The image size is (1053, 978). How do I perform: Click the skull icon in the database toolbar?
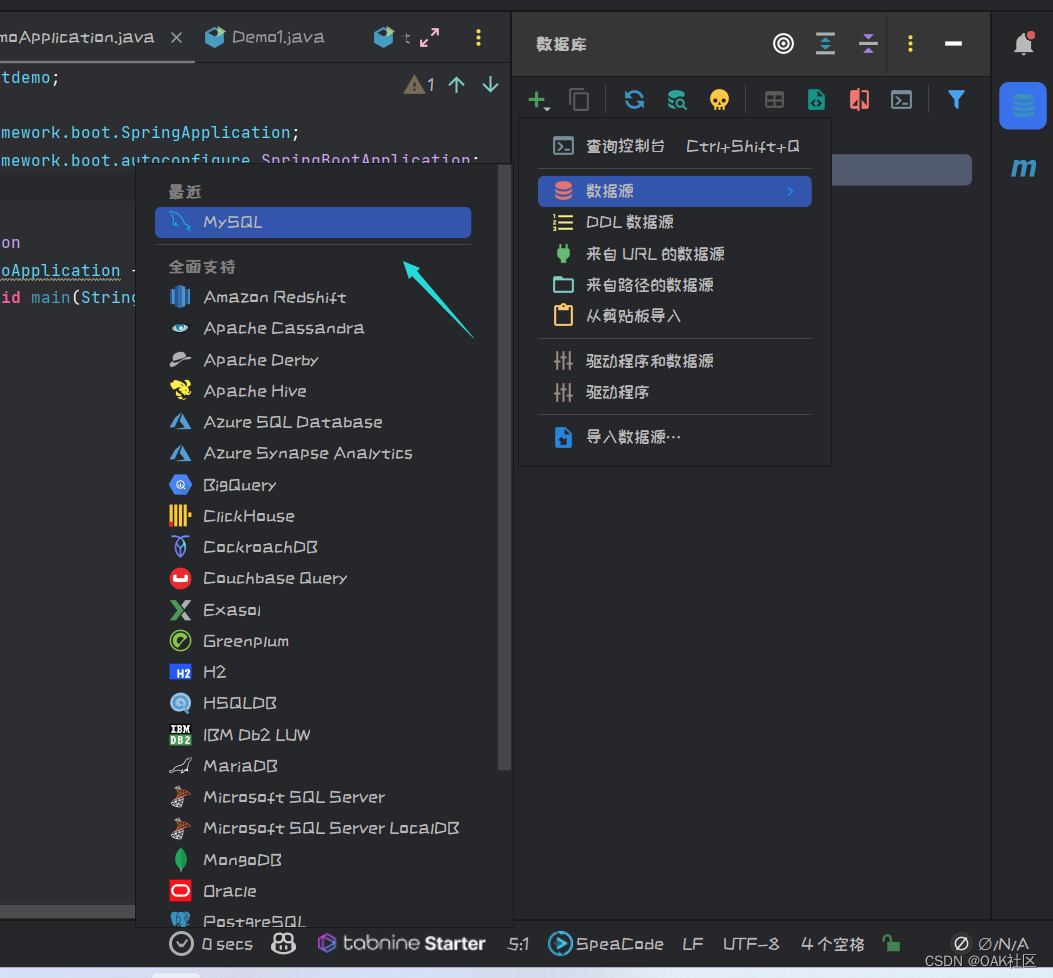(x=719, y=100)
